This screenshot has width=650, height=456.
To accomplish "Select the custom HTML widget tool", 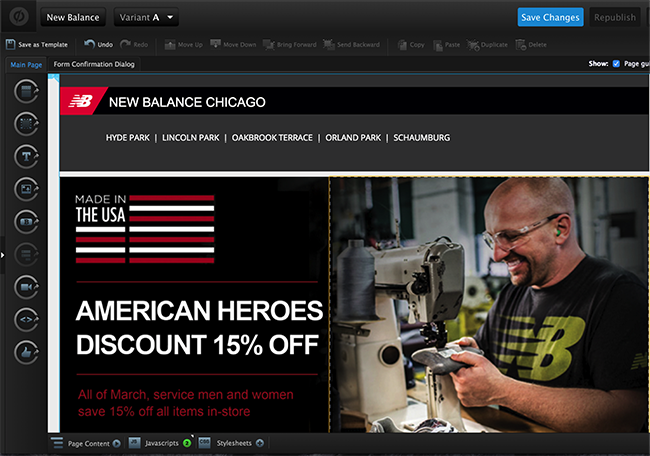I will click(27, 320).
